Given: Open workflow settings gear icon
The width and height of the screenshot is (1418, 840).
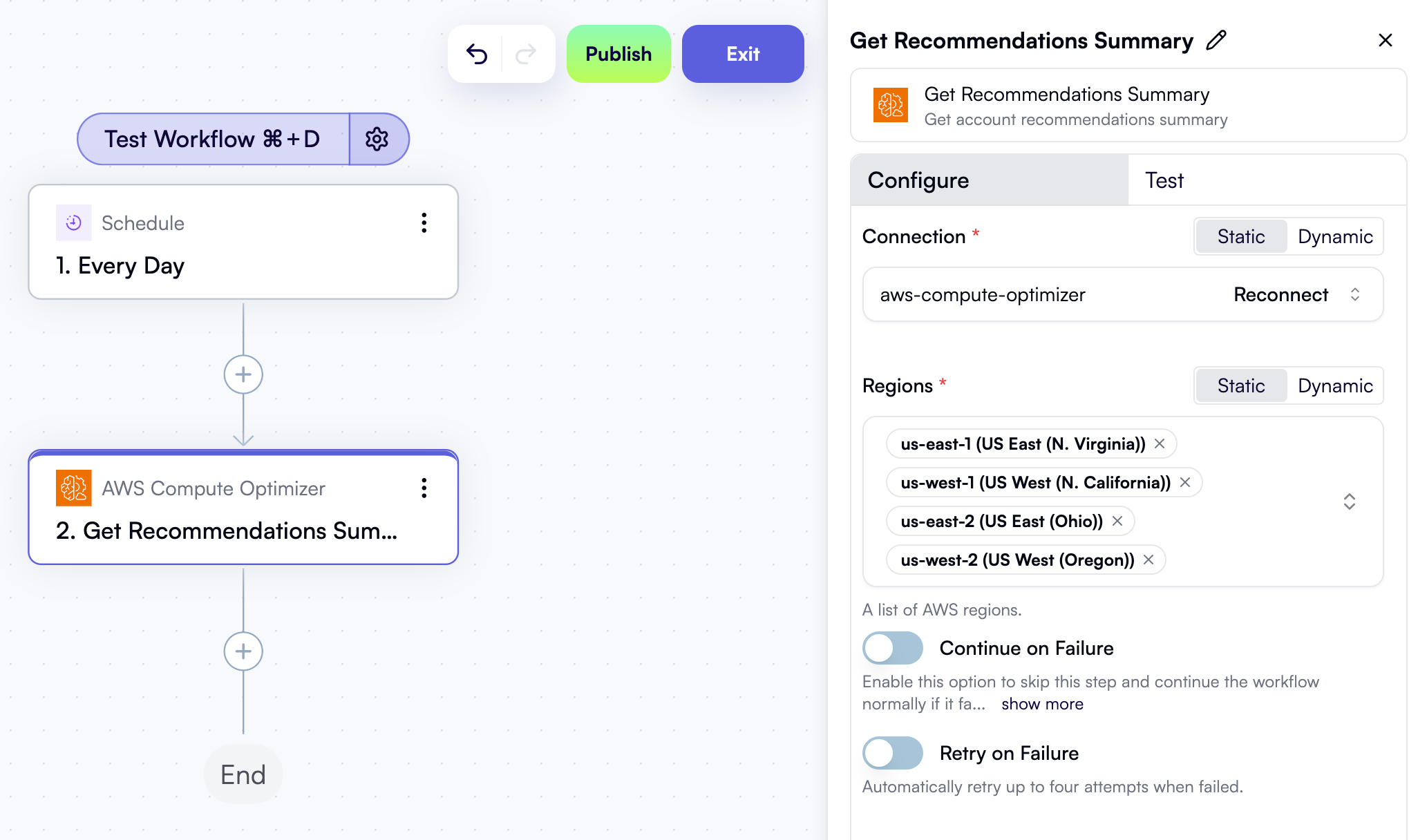Looking at the screenshot, I should (377, 139).
